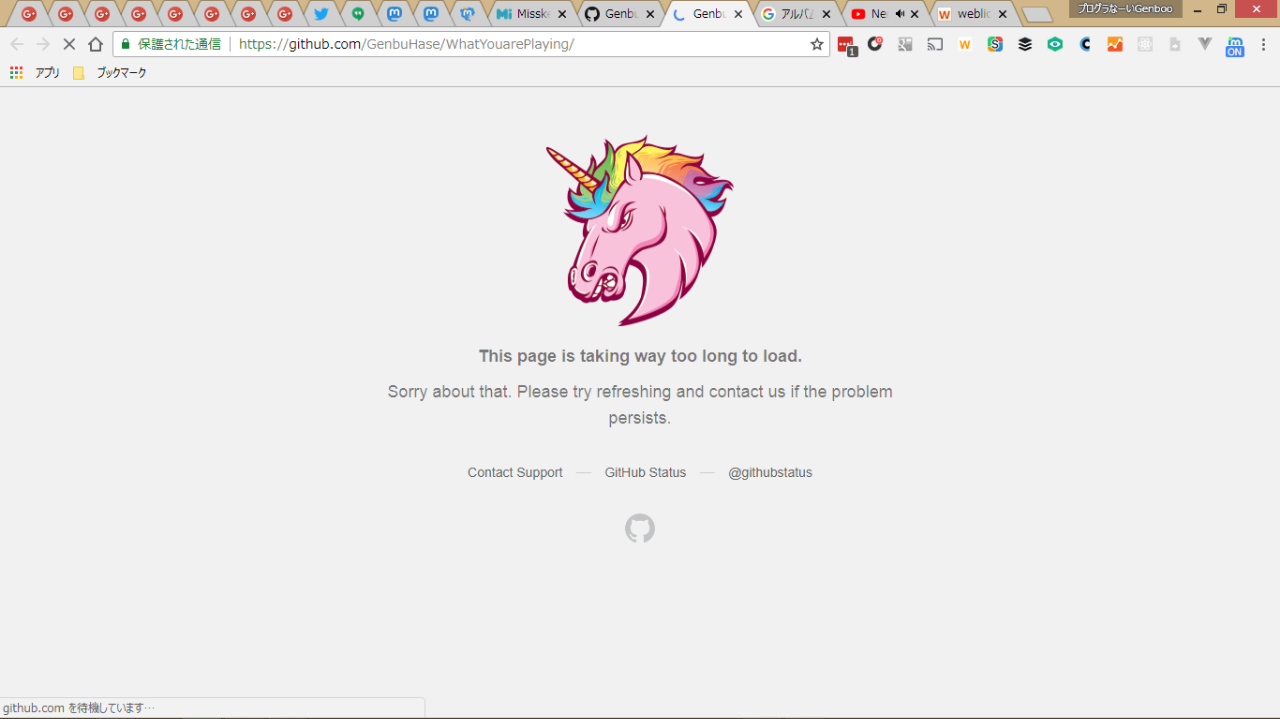This screenshot has width=1280, height=719.
Task: Open the red extension with badge 1
Action: pyautogui.click(x=846, y=45)
